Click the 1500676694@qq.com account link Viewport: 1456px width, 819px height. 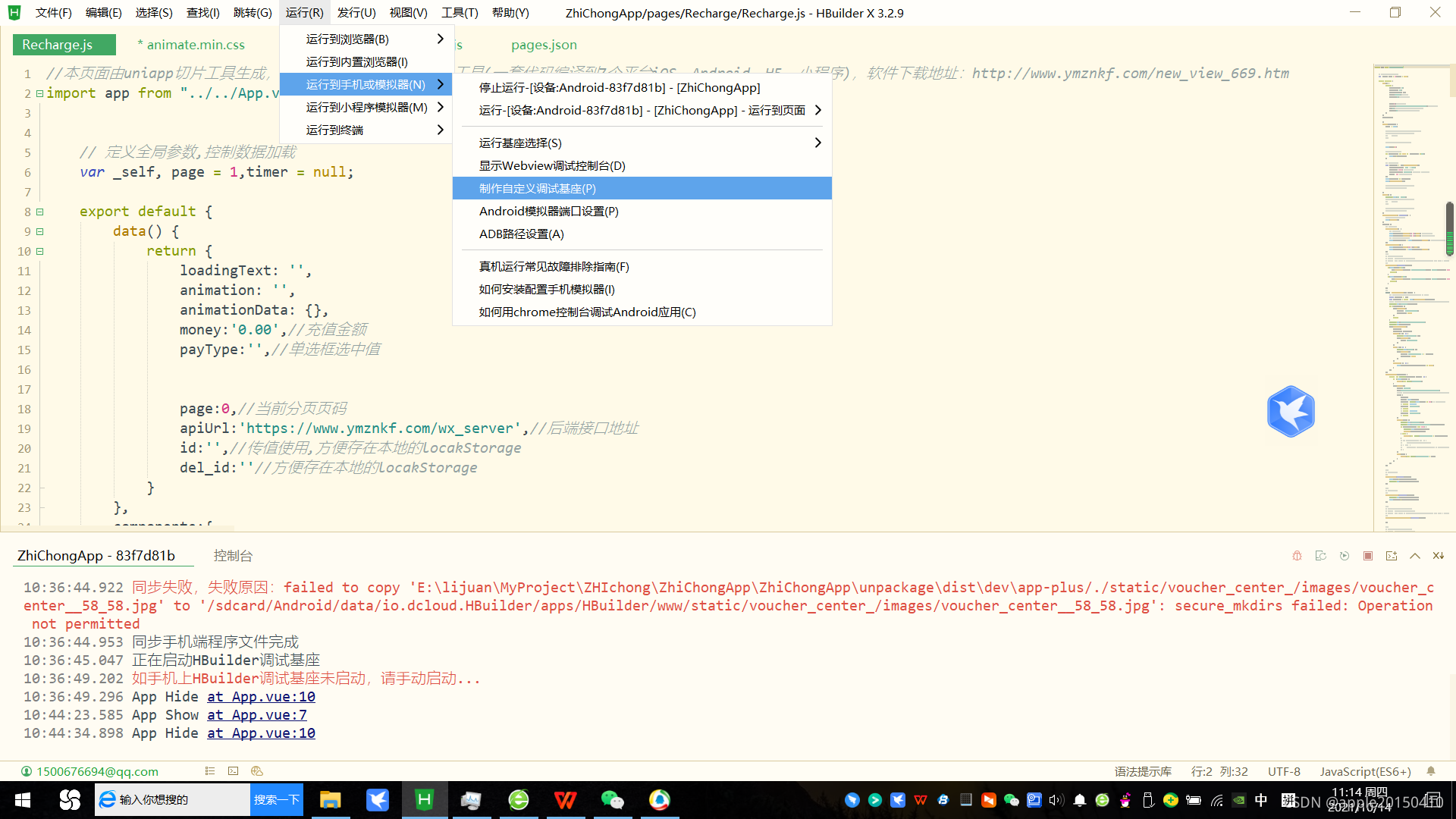point(97,771)
